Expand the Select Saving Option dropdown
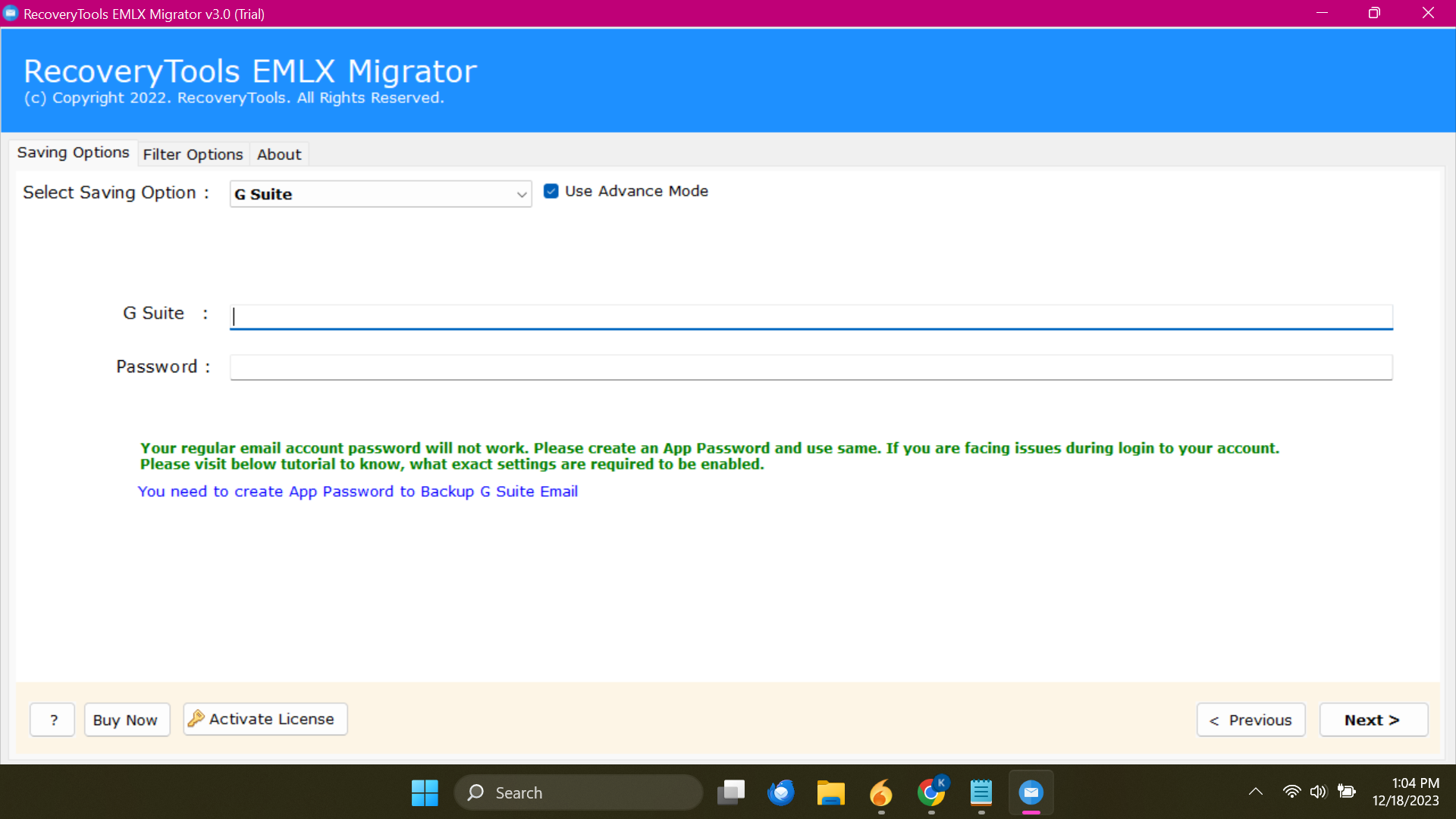The width and height of the screenshot is (1456, 819). pyautogui.click(x=381, y=194)
